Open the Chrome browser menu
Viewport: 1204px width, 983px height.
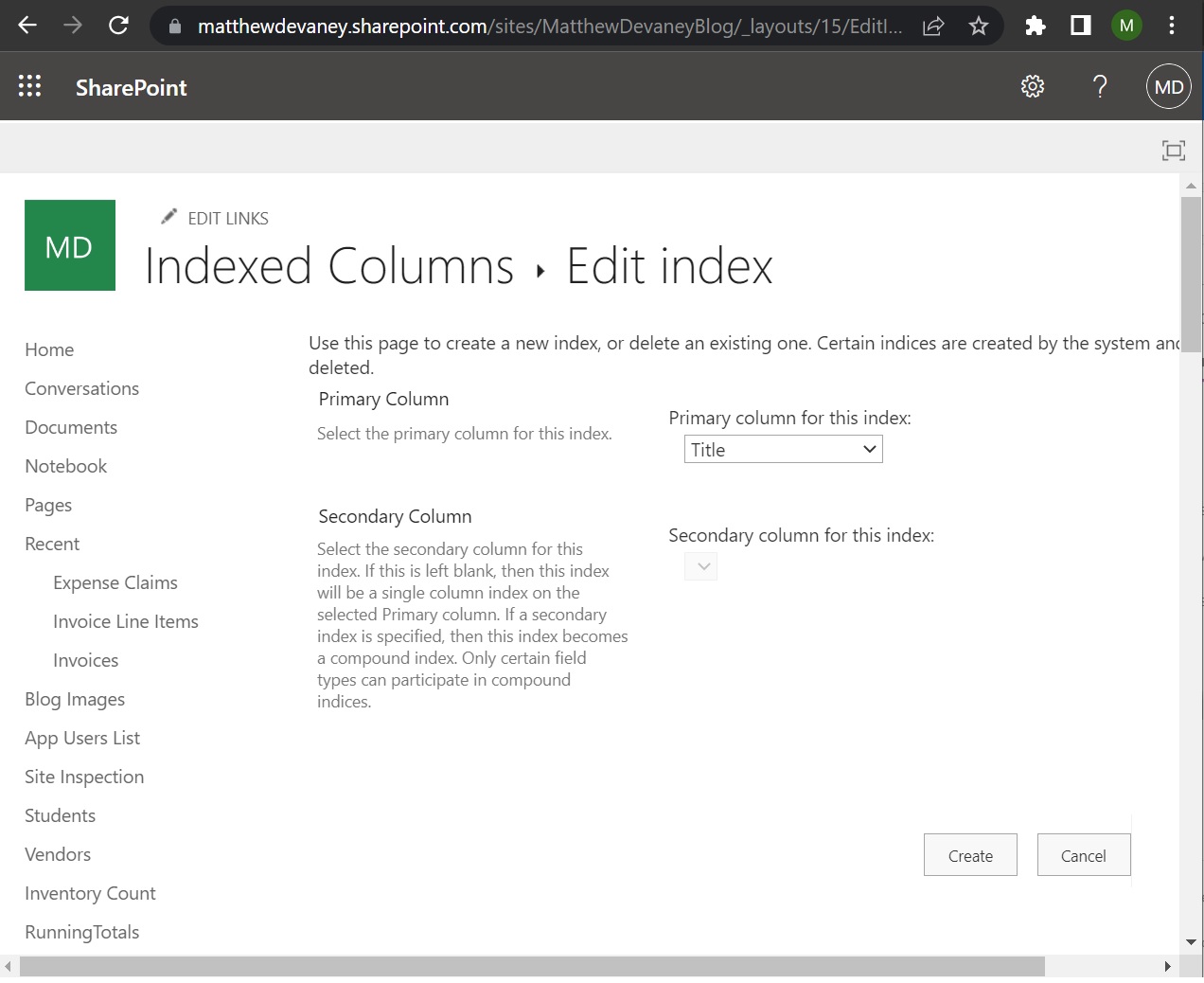(1172, 26)
